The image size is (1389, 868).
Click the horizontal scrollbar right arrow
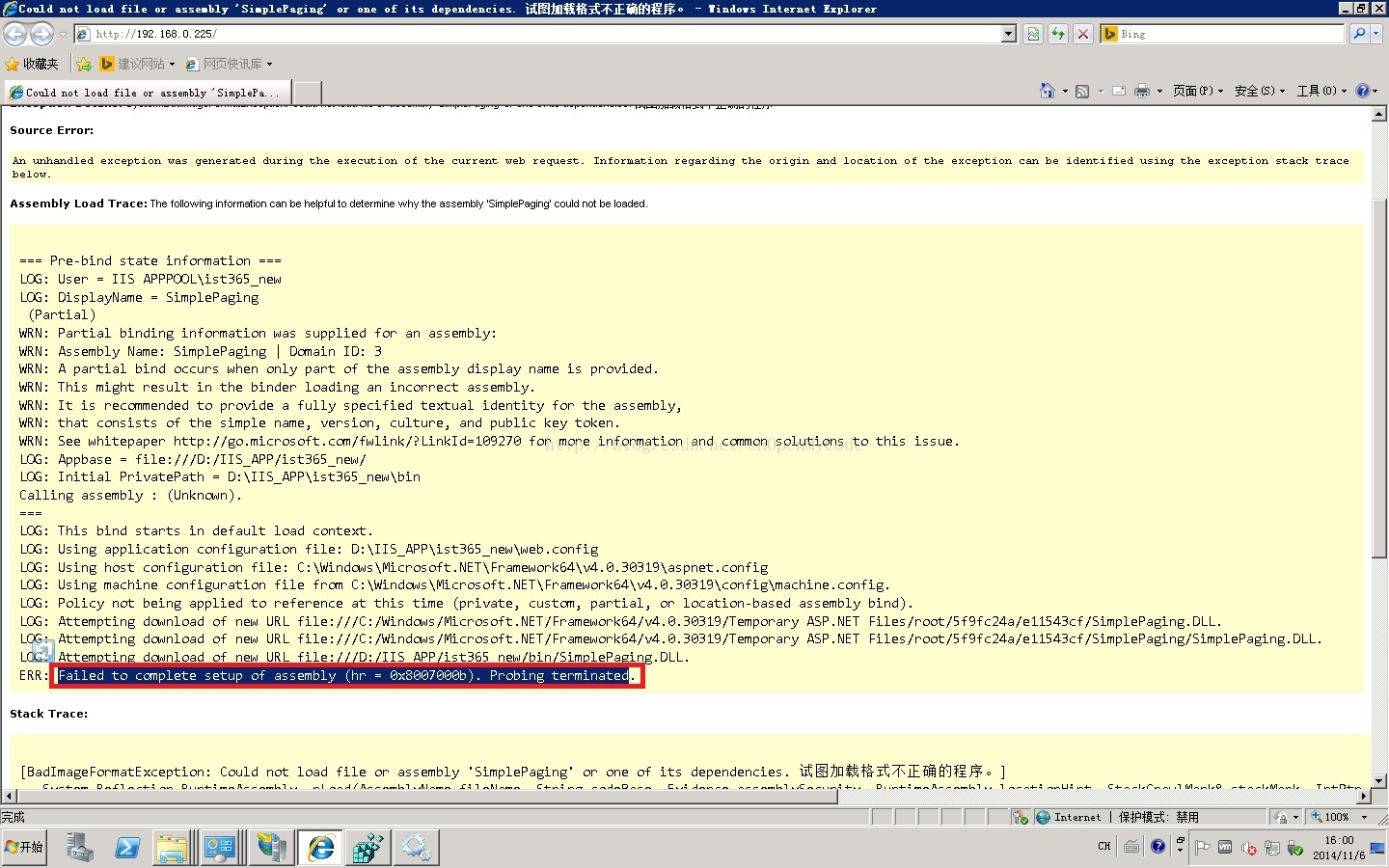coord(1364,797)
